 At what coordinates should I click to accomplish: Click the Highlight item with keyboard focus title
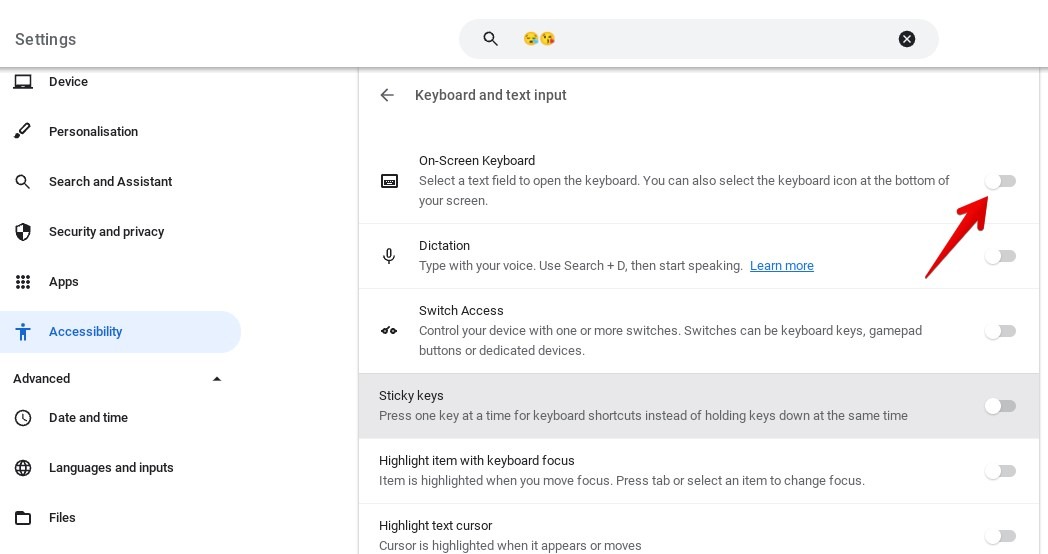point(477,460)
